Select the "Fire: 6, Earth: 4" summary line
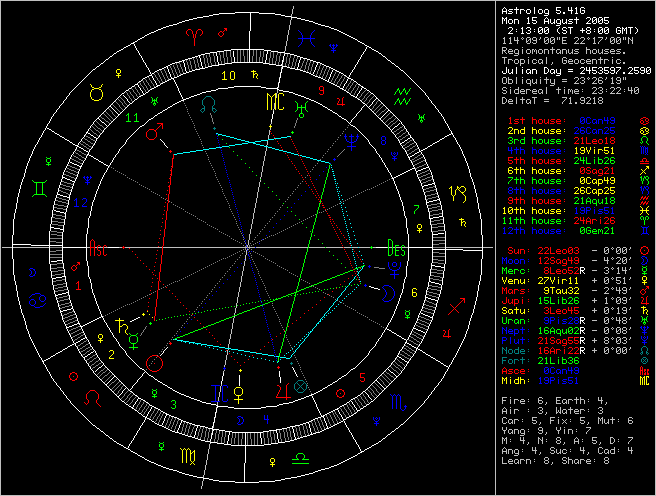656x496 pixels. point(553,400)
